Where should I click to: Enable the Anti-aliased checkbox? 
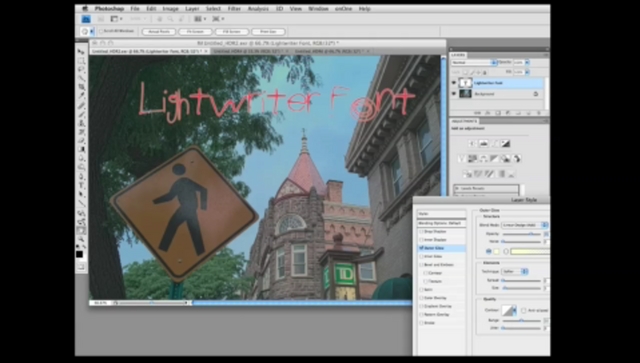tap(523, 310)
